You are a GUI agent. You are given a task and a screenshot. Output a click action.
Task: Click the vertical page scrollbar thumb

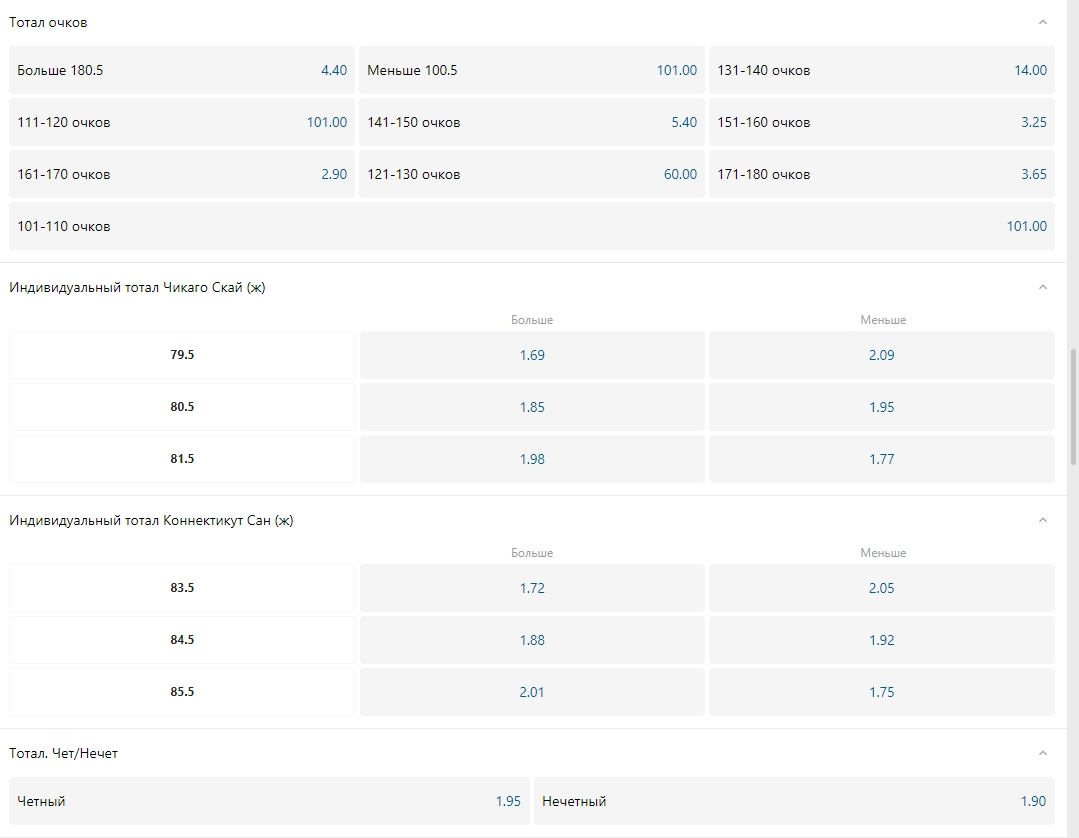point(1073,400)
